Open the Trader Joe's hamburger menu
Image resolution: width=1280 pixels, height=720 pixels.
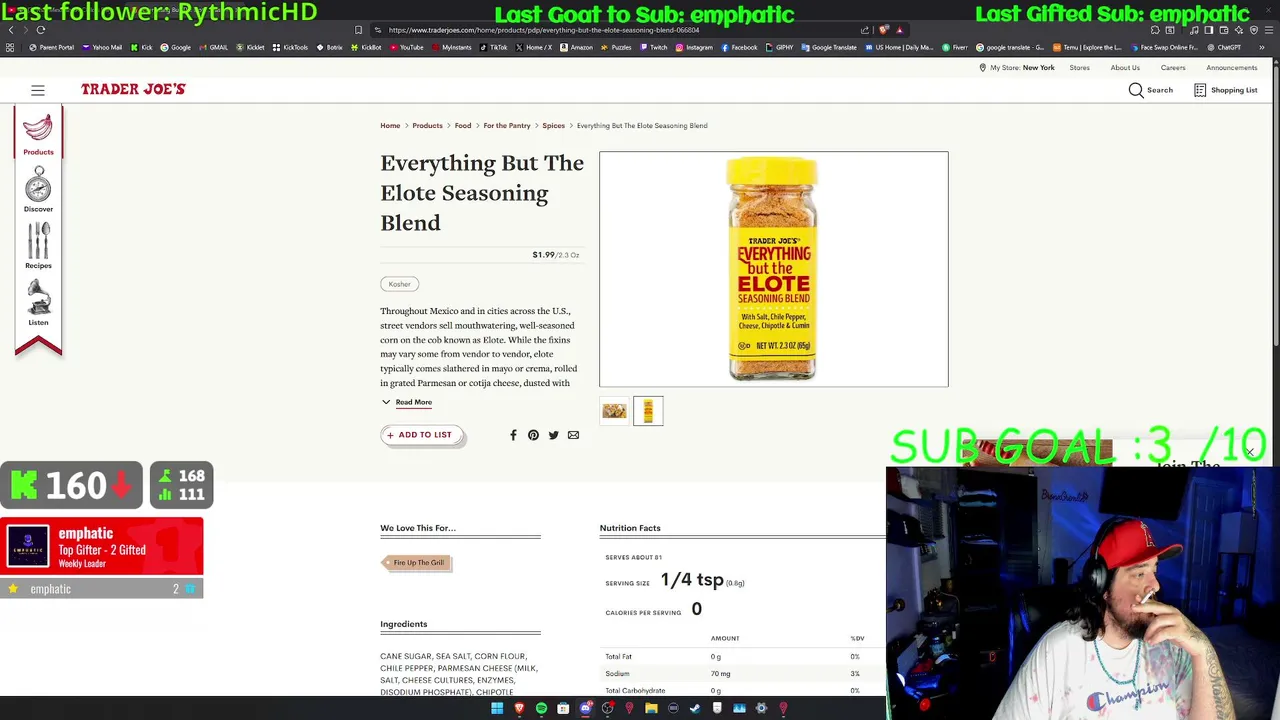(38, 90)
